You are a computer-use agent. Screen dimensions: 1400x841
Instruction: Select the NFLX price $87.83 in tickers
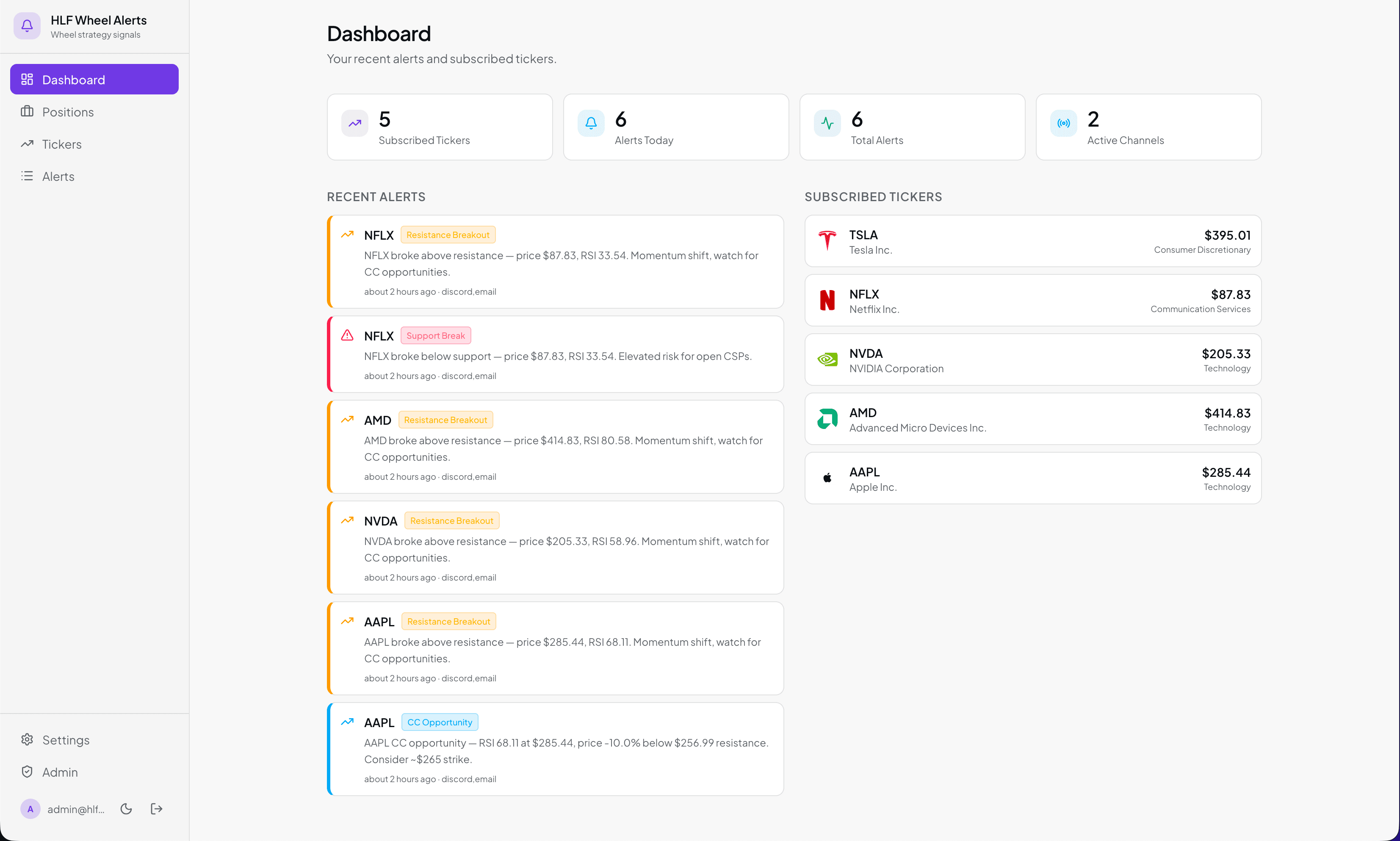click(x=1231, y=295)
